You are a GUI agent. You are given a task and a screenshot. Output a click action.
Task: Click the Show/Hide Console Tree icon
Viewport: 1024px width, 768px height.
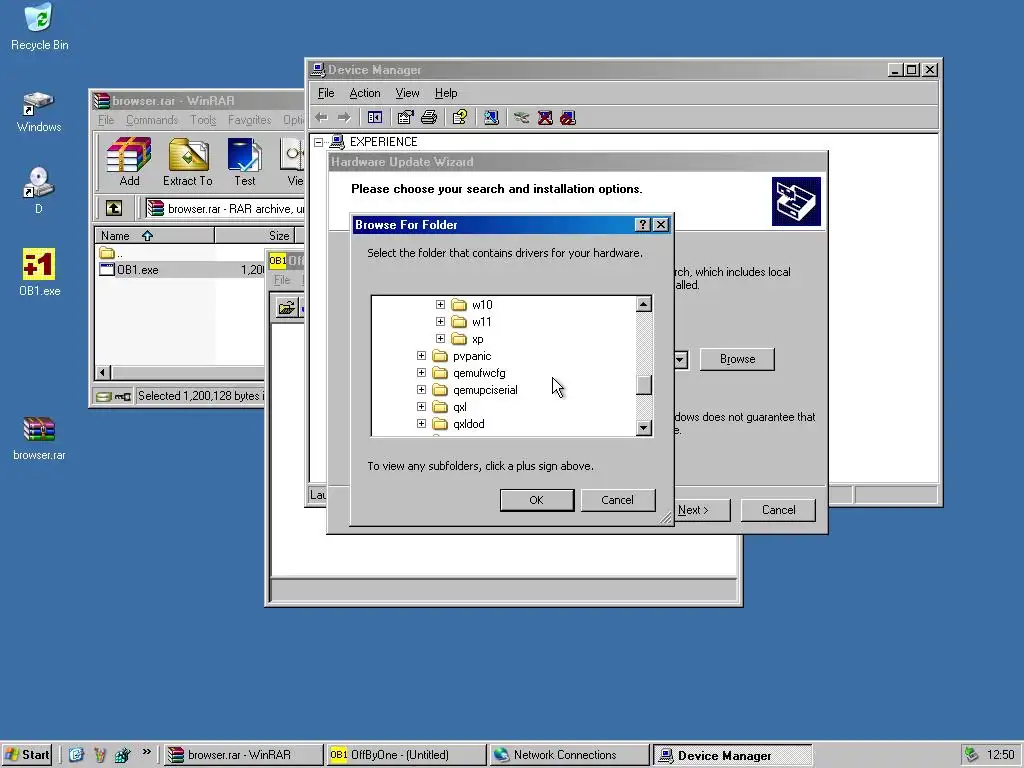click(375, 118)
